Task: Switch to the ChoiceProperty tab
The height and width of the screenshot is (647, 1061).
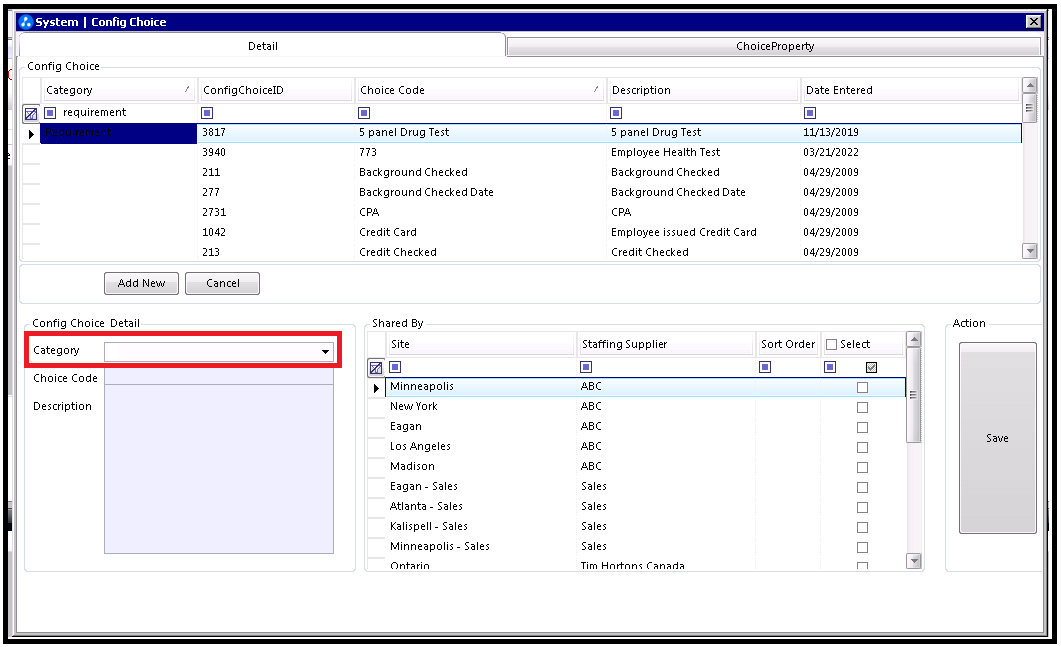Action: click(774, 46)
